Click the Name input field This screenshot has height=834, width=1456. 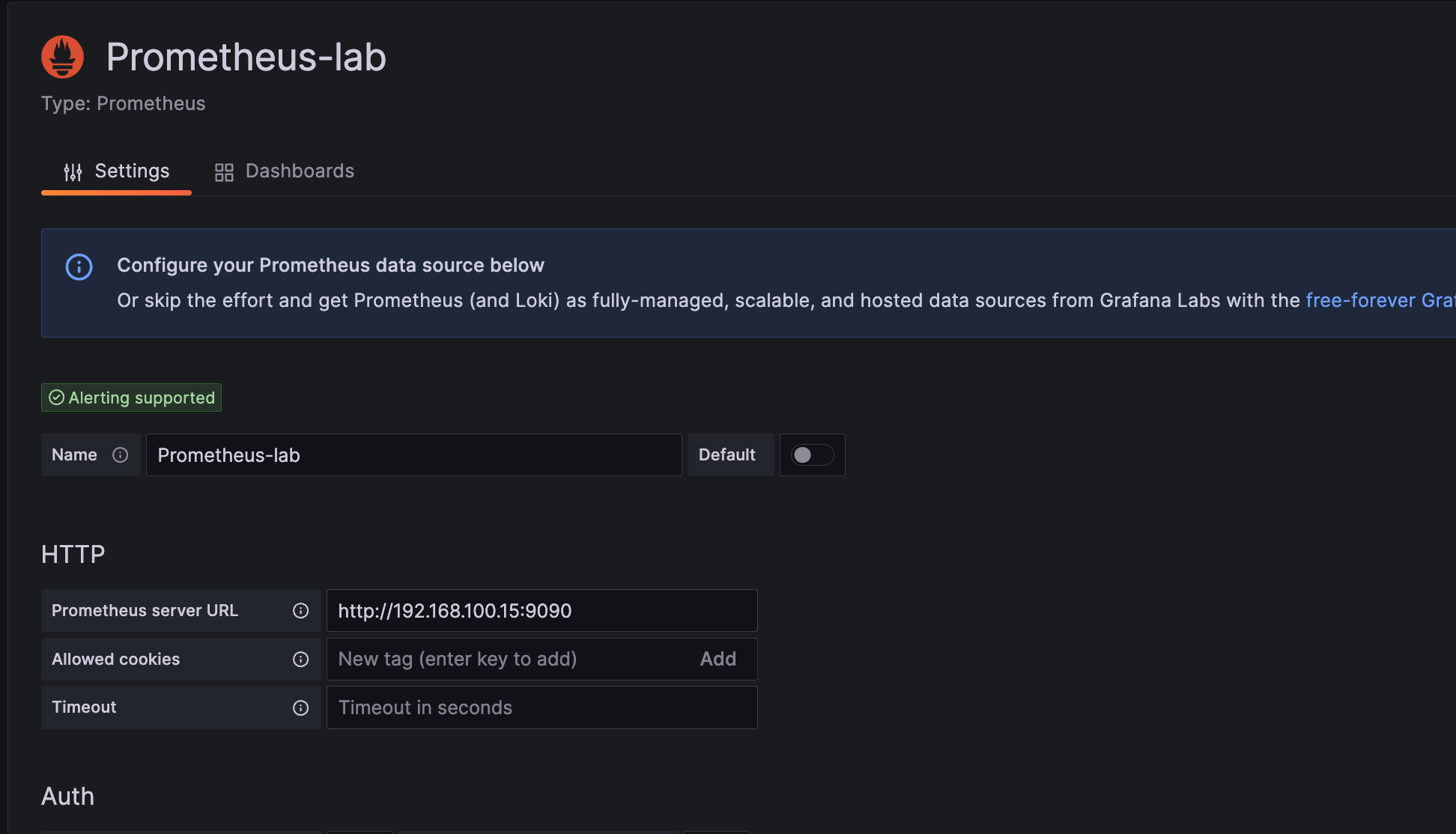(413, 455)
